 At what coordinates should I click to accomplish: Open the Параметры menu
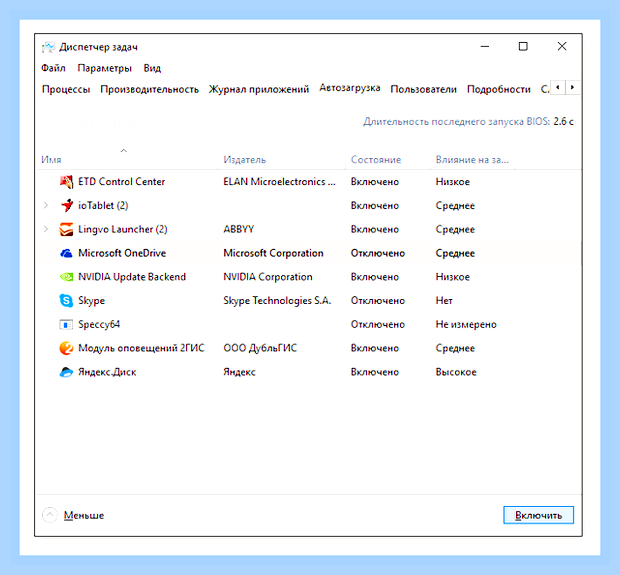pos(104,68)
